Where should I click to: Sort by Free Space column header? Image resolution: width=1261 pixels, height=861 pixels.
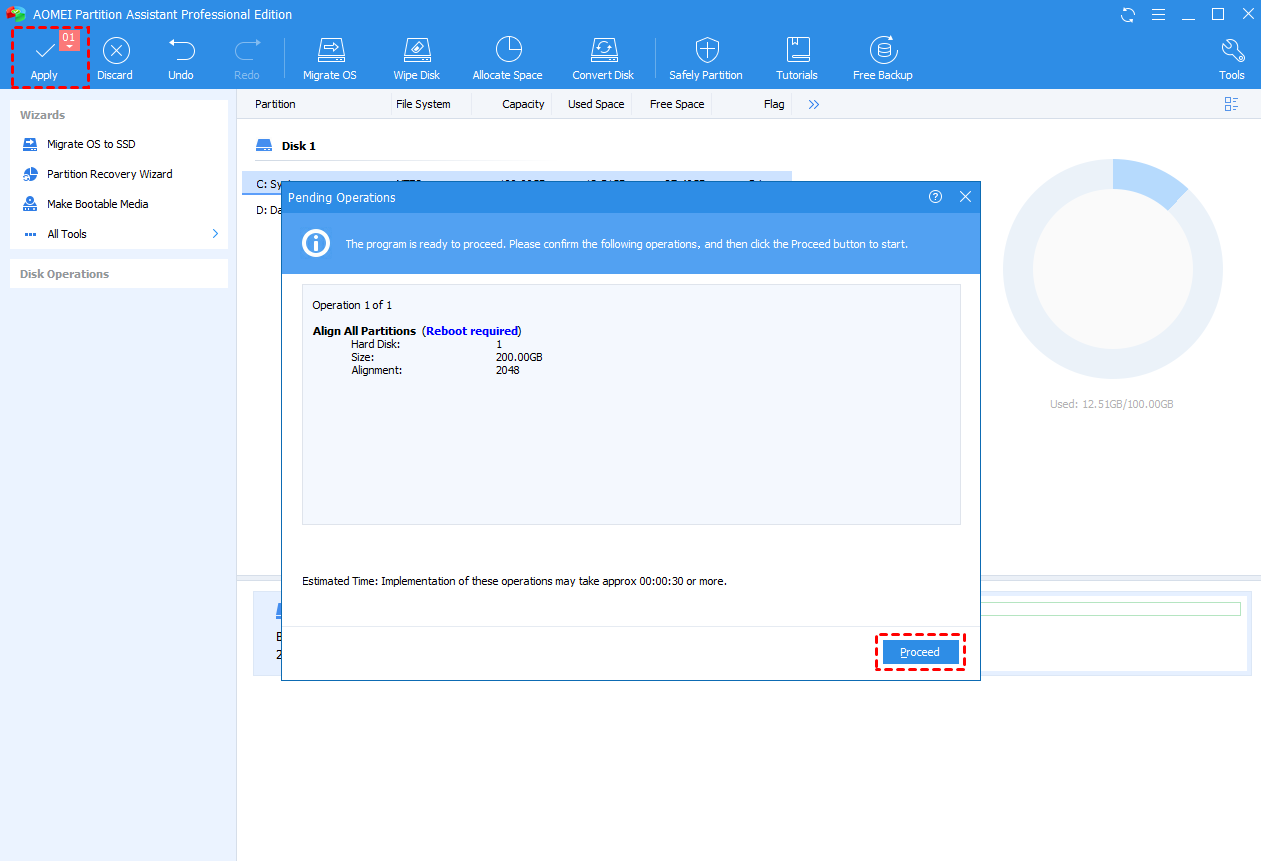677,104
